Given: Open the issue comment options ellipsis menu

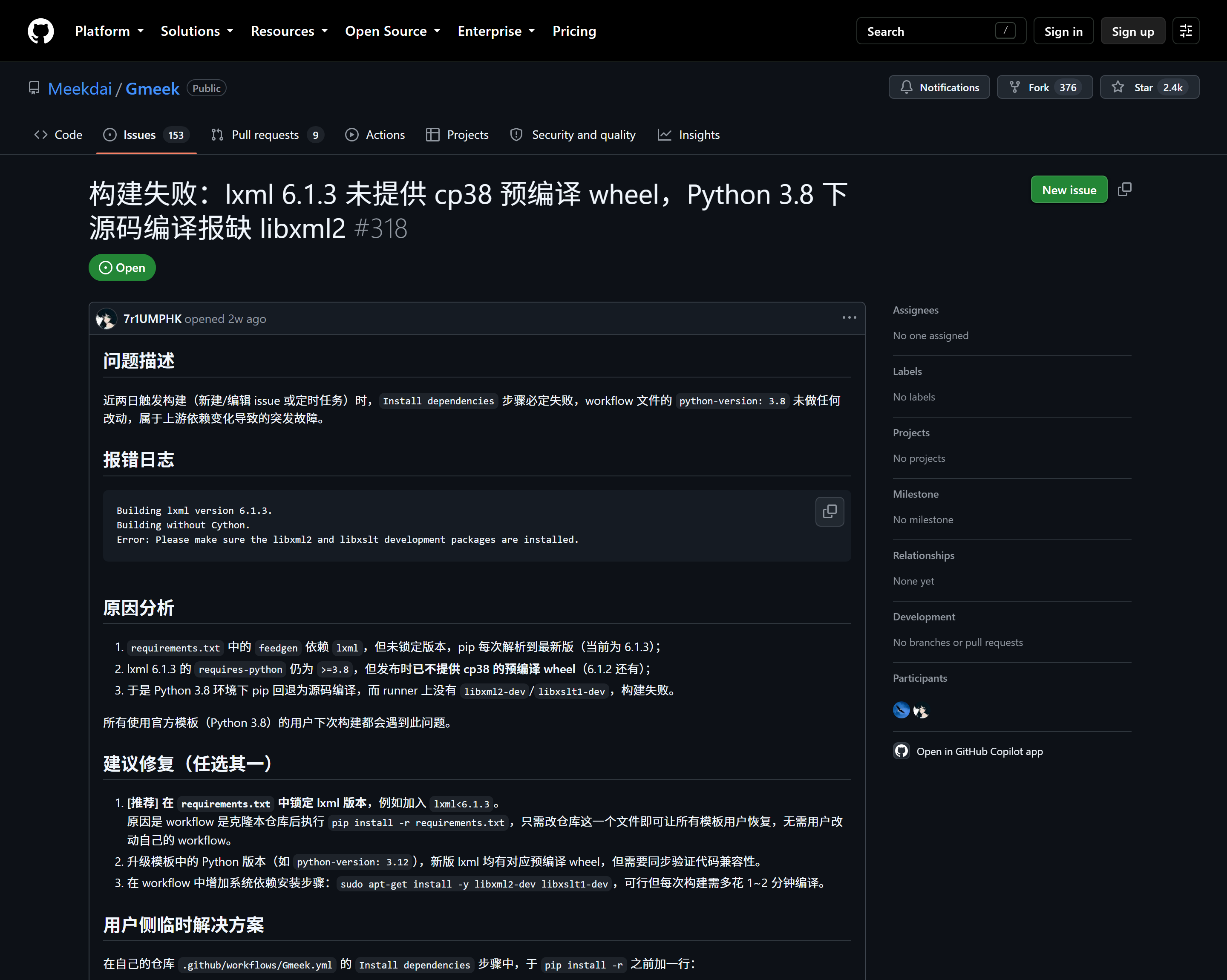Looking at the screenshot, I should click(849, 317).
